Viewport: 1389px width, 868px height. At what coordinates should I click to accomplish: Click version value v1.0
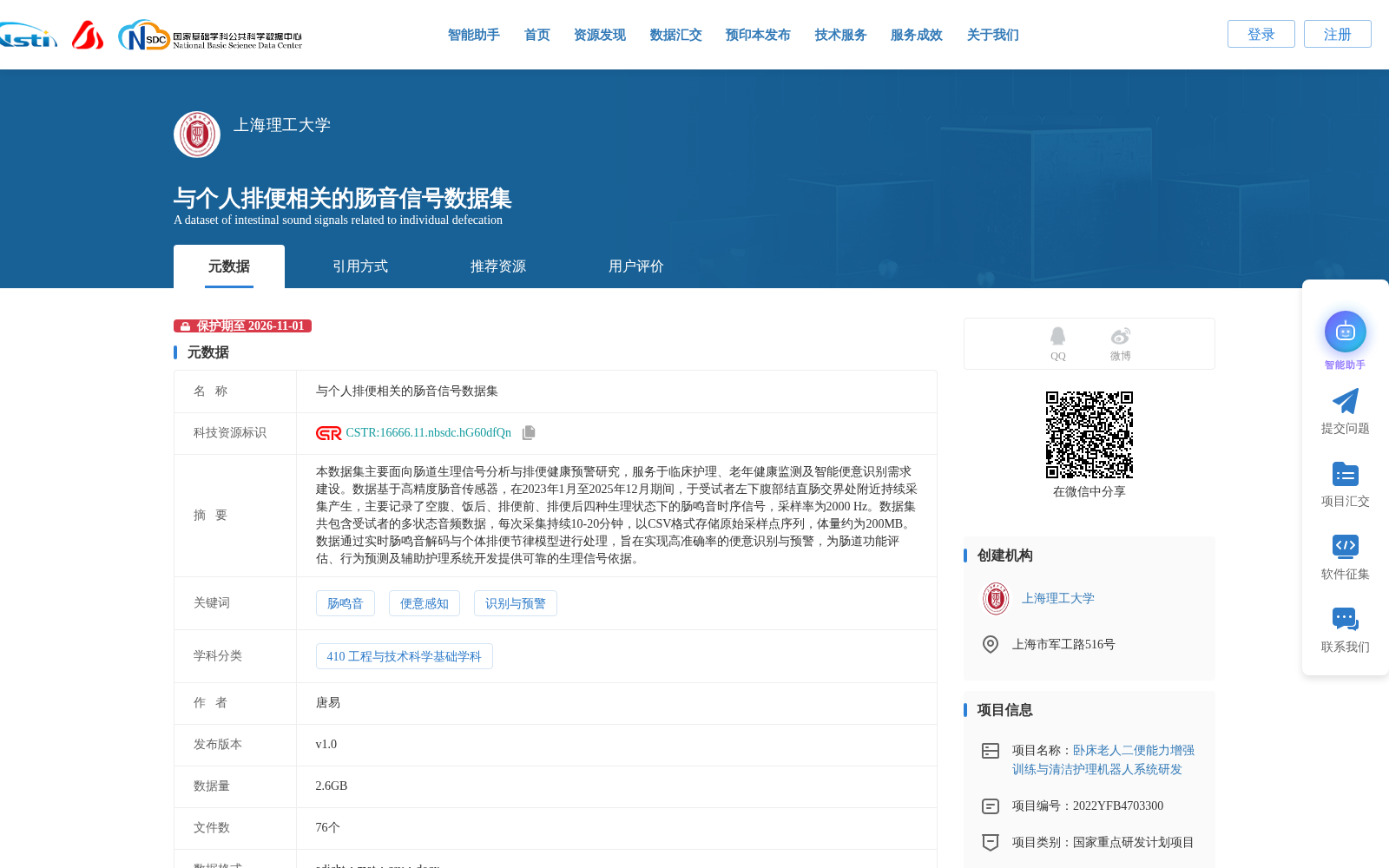pyautogui.click(x=326, y=745)
